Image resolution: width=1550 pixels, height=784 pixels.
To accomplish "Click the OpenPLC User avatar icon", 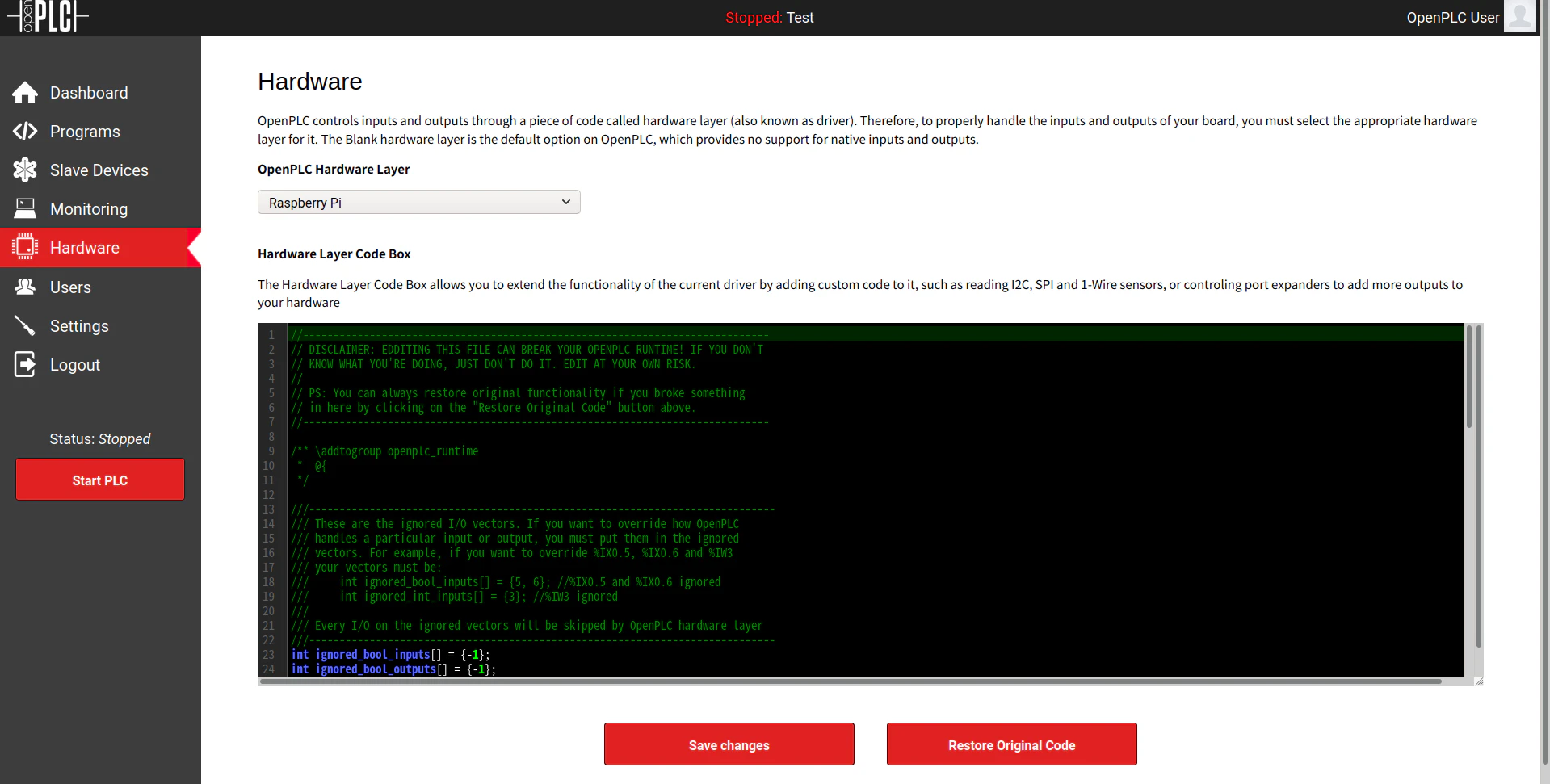I will coord(1519,16).
